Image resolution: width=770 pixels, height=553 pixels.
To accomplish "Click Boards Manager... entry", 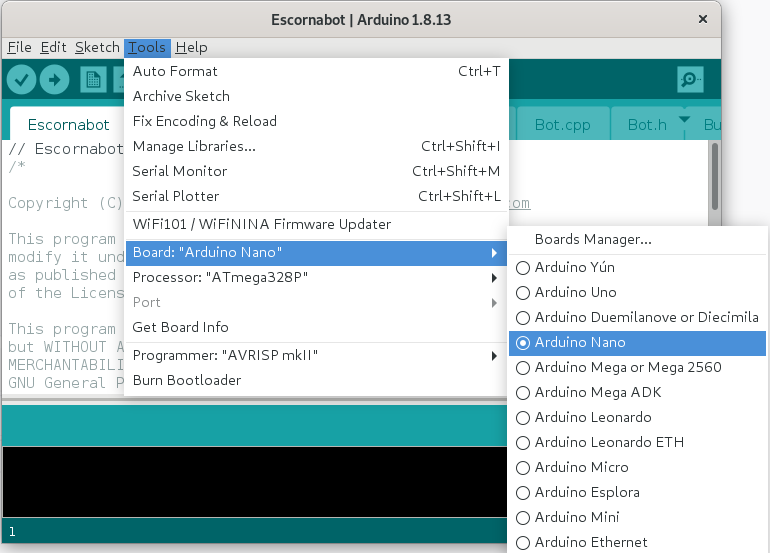I will pyautogui.click(x=593, y=240).
